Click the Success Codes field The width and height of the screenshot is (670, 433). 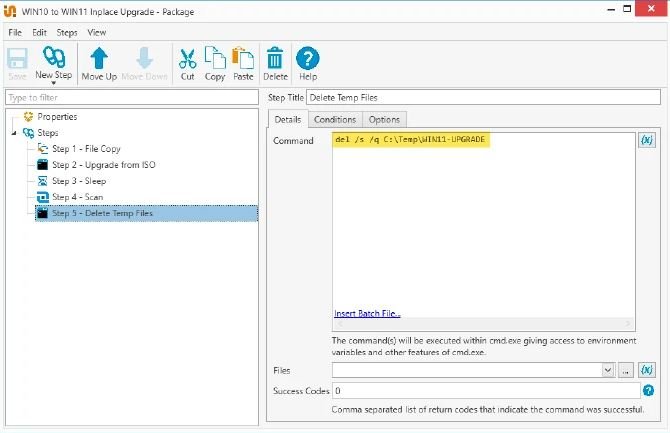click(x=486, y=391)
